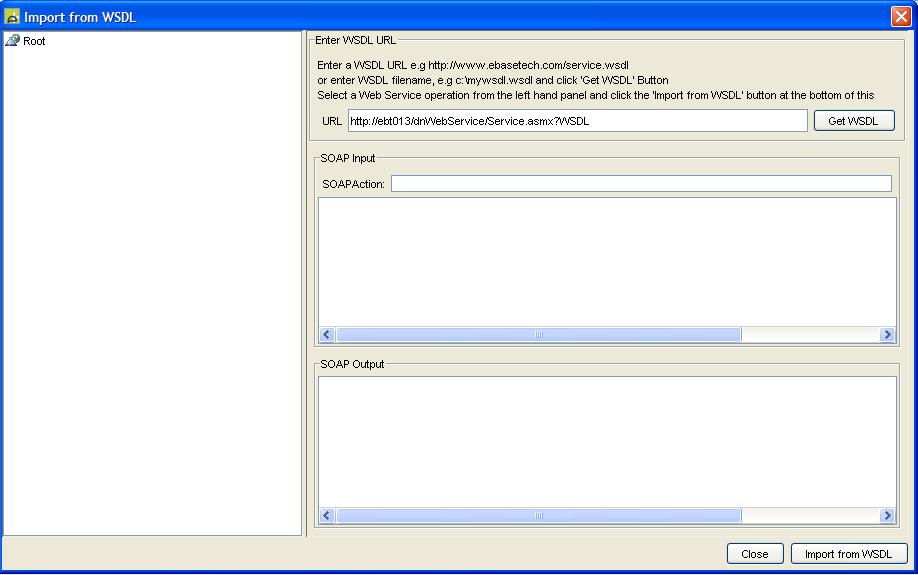Focus the WSDL URL input field
The width and height of the screenshot is (918, 575).
pyautogui.click(x=577, y=121)
